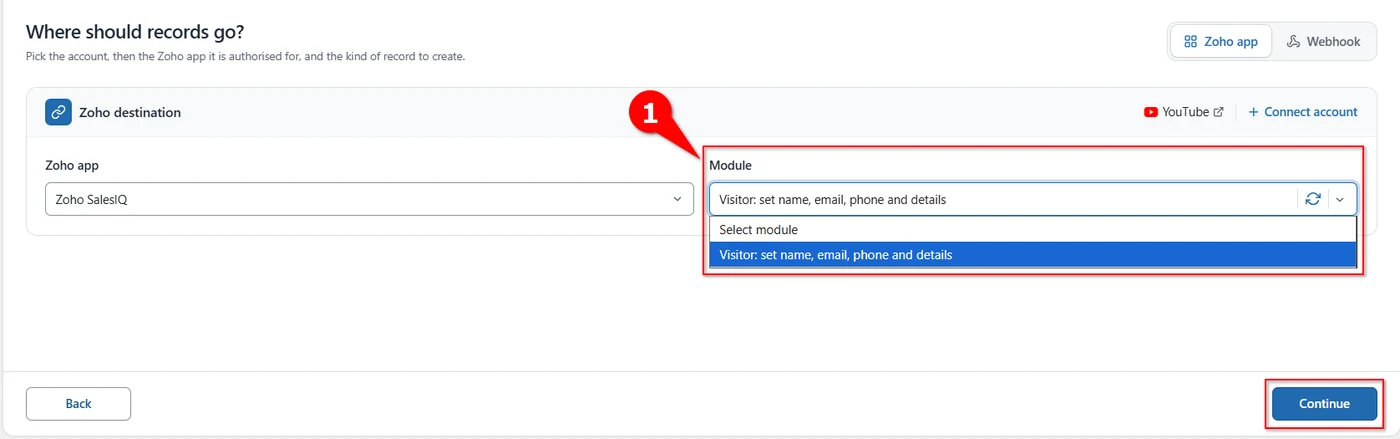Click the Where should records go? heading
Viewport: 1400px width, 439px height.
pos(135,32)
